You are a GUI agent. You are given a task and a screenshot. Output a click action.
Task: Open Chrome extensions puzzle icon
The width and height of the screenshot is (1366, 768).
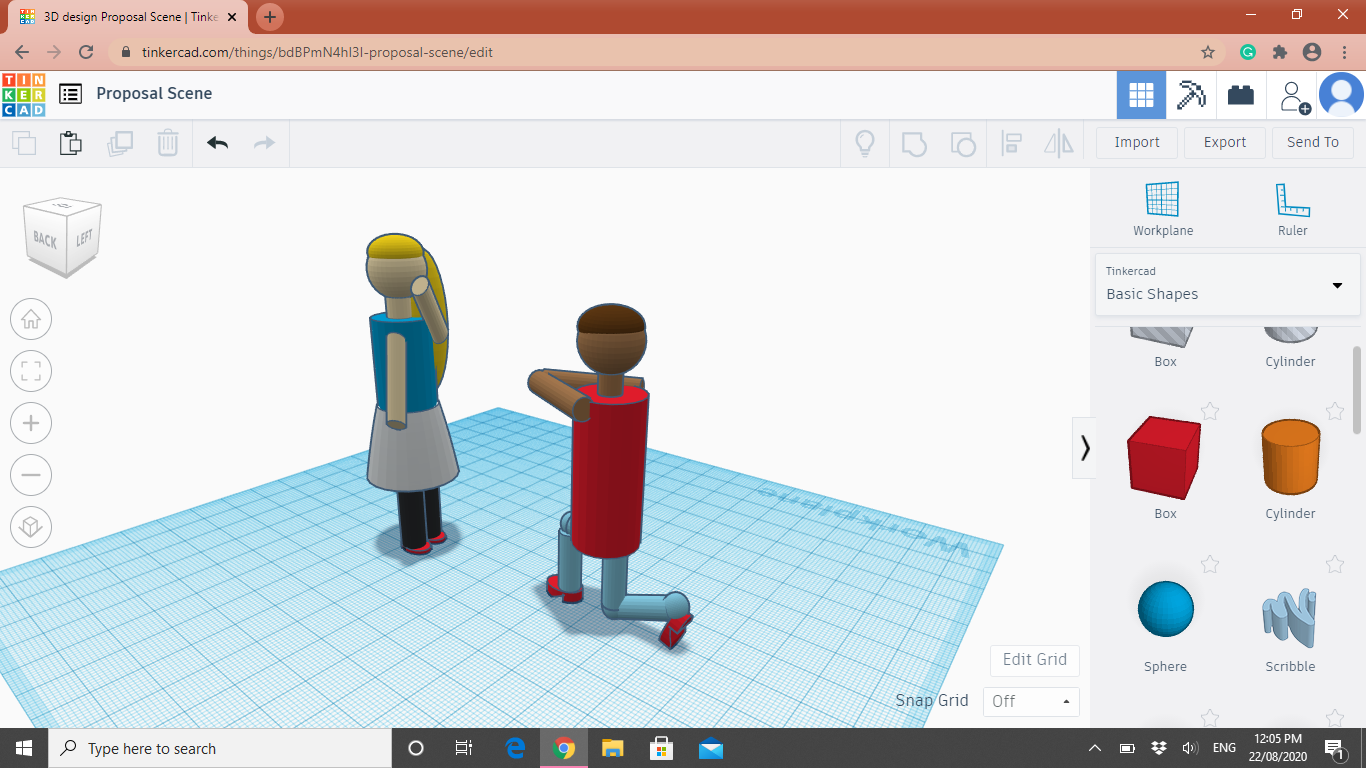pos(1279,52)
